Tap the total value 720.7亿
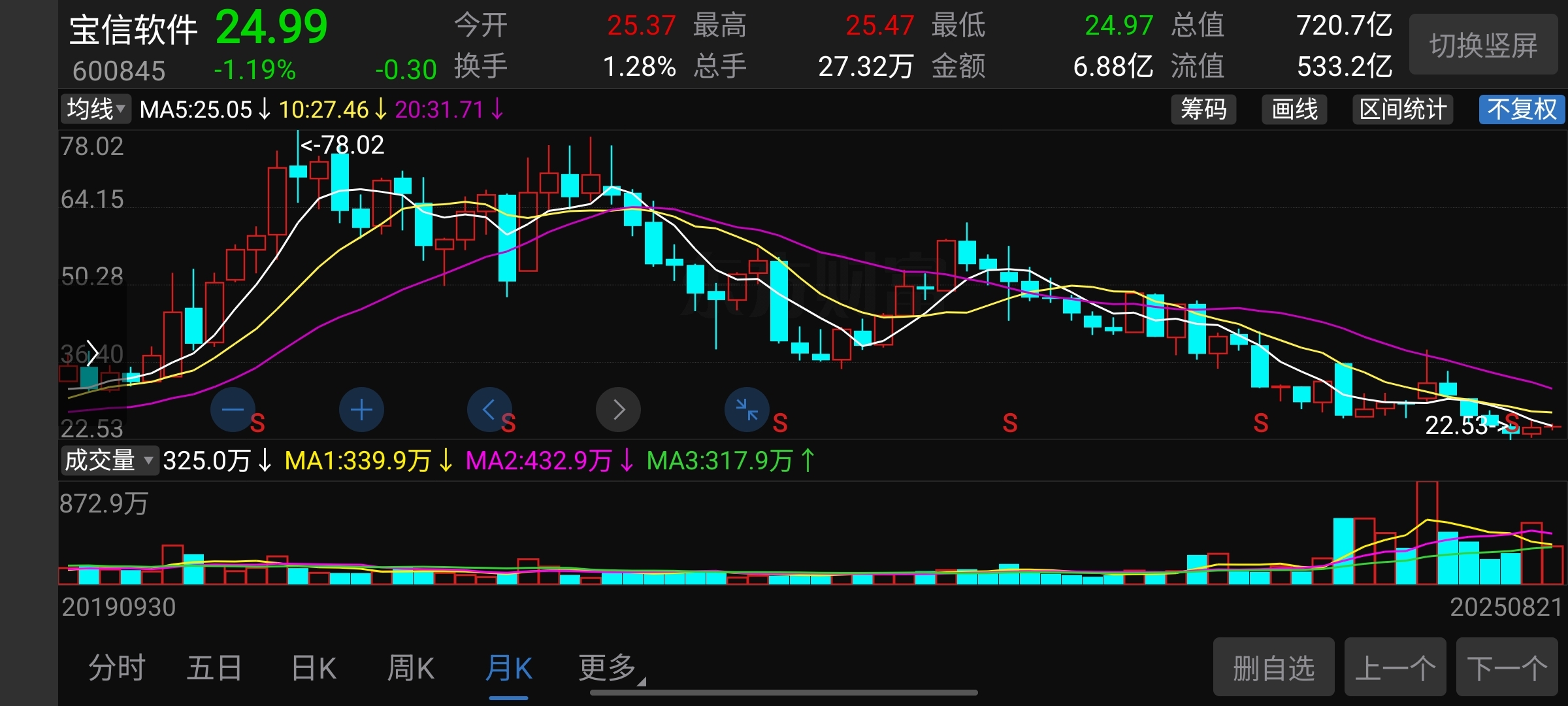 tap(1345, 25)
